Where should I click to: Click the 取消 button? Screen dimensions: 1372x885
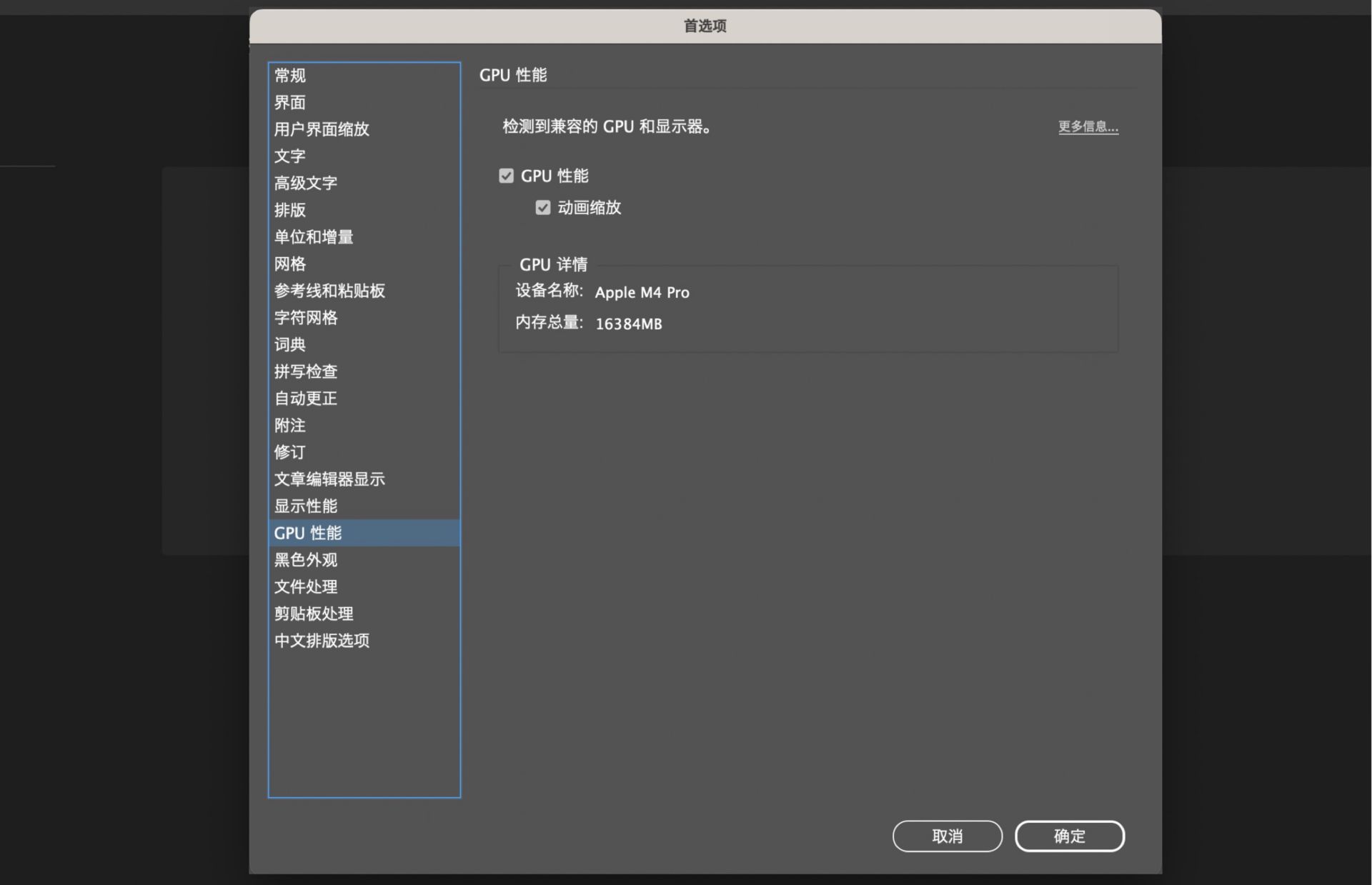(947, 836)
